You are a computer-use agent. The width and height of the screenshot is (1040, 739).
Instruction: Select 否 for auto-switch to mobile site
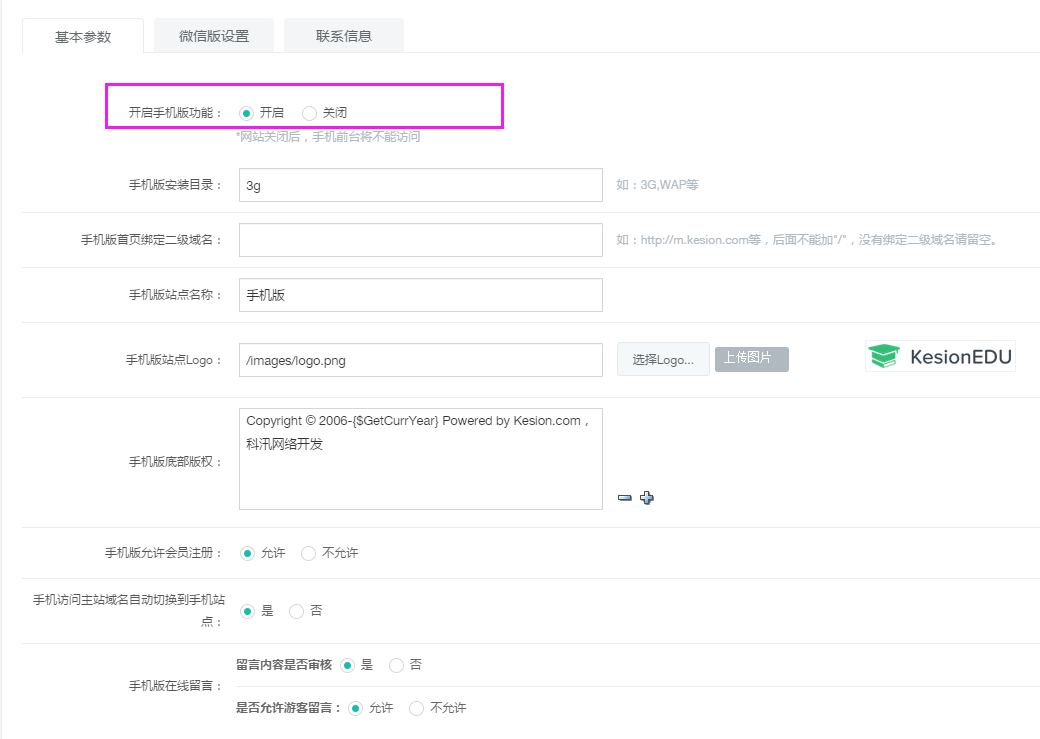point(297,611)
